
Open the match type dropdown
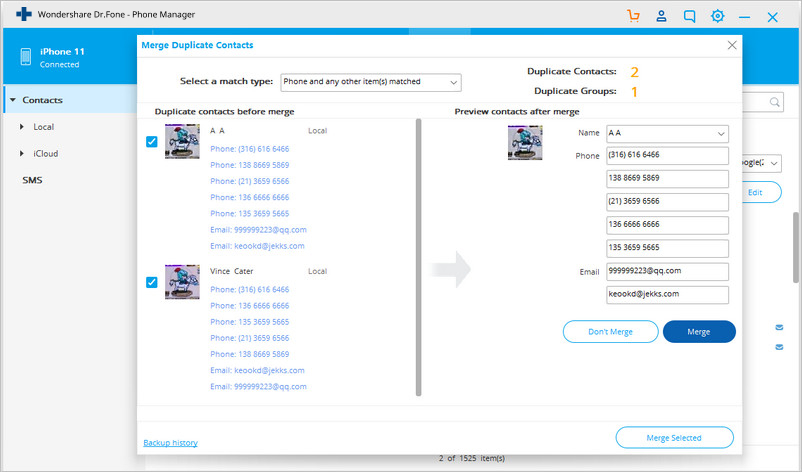pos(371,82)
